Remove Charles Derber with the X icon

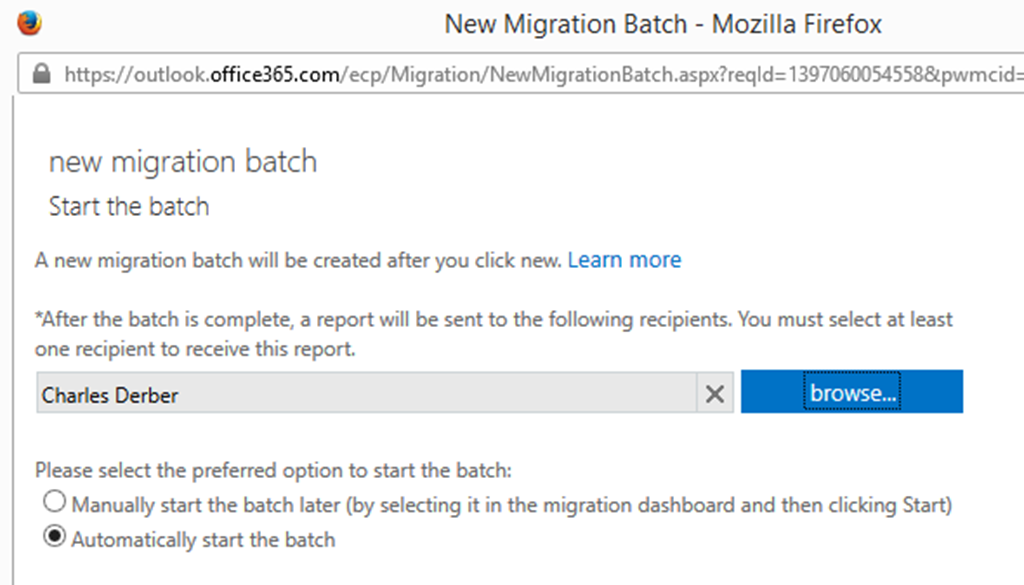tap(715, 393)
